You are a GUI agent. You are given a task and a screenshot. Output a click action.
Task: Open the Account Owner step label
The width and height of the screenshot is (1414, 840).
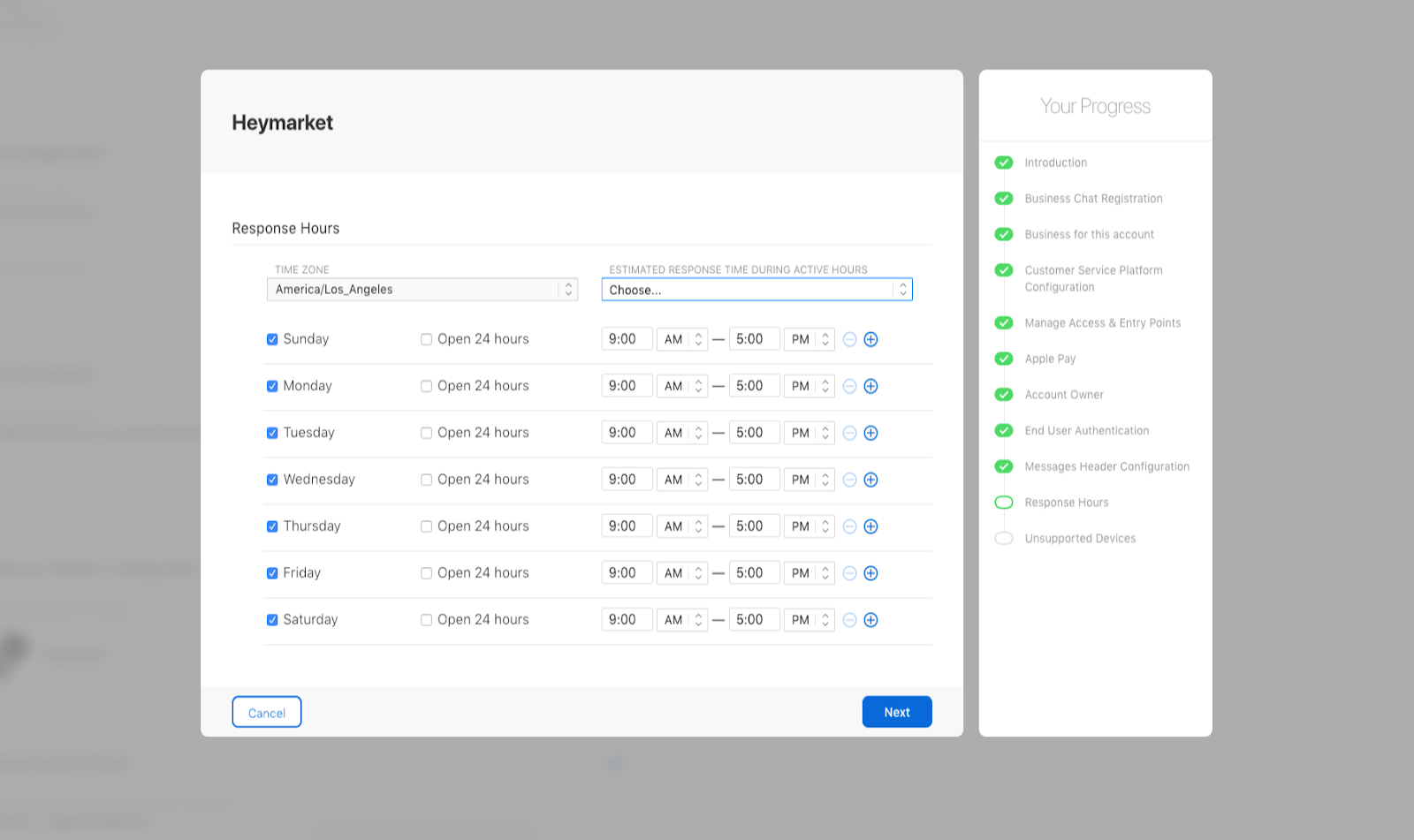1064,395
